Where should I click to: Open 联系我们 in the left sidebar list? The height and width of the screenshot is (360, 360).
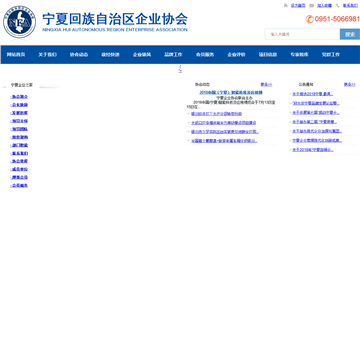click(x=20, y=153)
